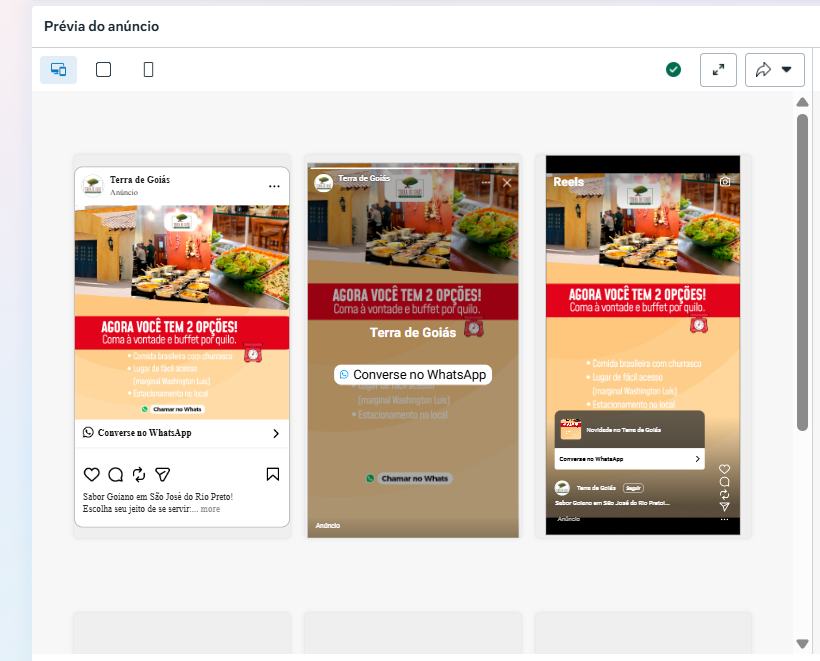
Task: Switch to the square desktop preview icon
Action: (104, 70)
